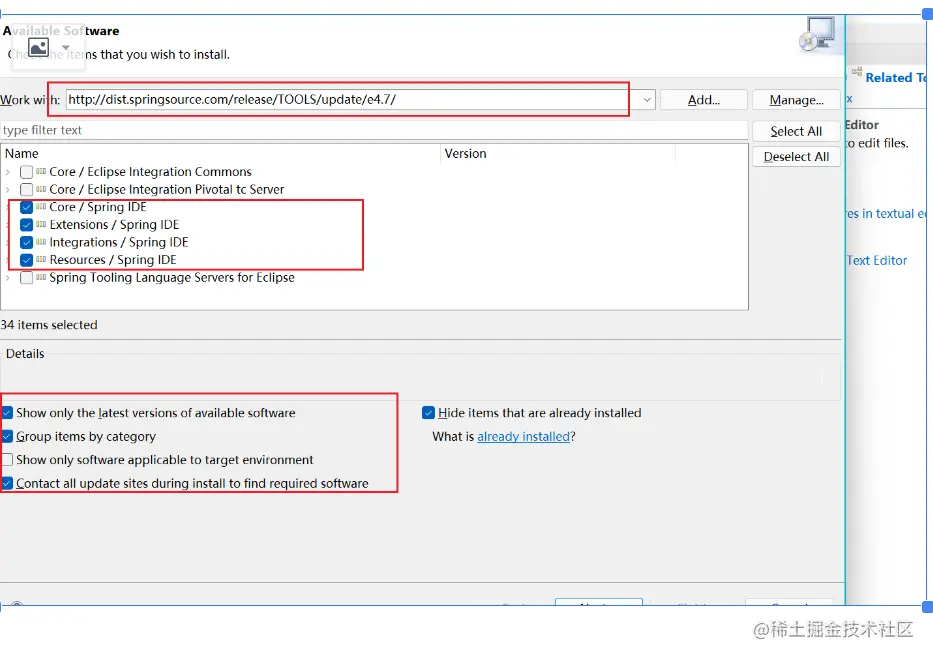Check Core / Eclipse Integration Commons checkbox
This screenshot has width=933, height=659.
tap(26, 172)
